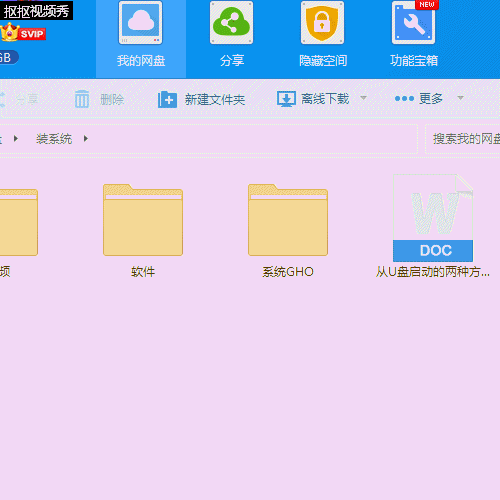Click the SVIP crown badge

(x=23, y=33)
